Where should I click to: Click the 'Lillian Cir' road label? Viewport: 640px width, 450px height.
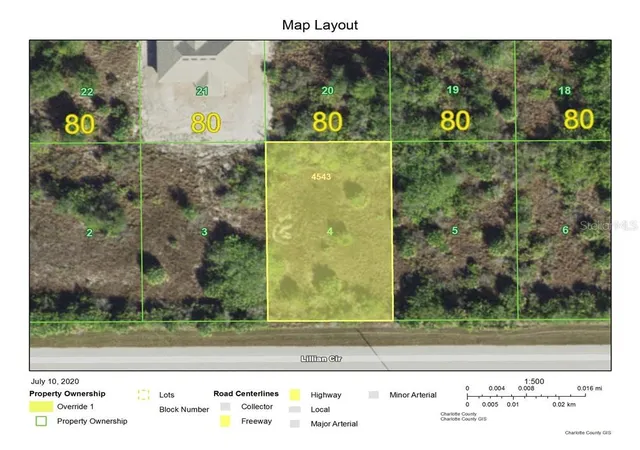pyautogui.click(x=321, y=359)
